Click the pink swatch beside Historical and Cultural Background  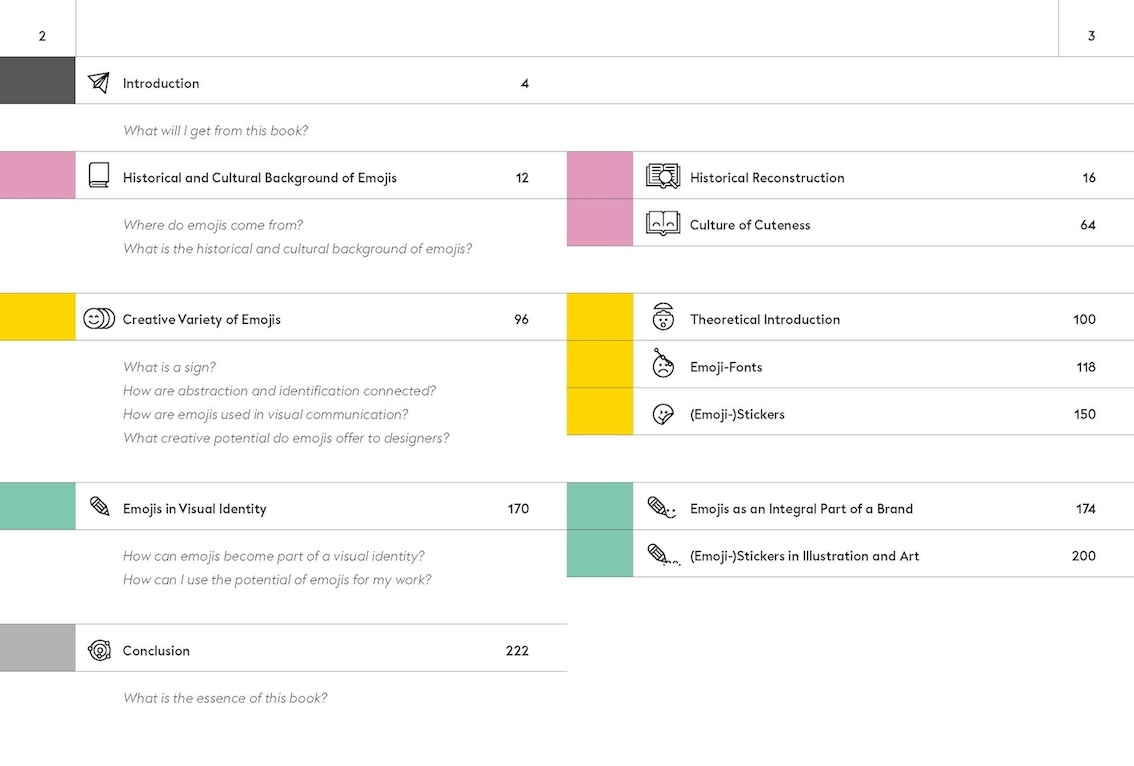click(38, 175)
